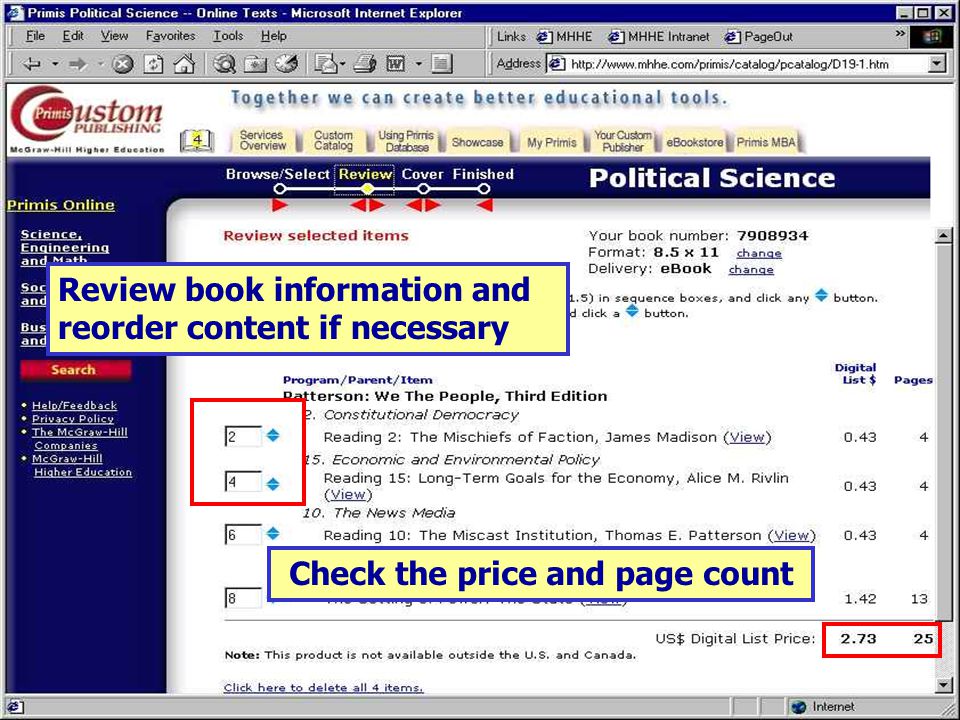Switch to My Primis tab

(552, 143)
